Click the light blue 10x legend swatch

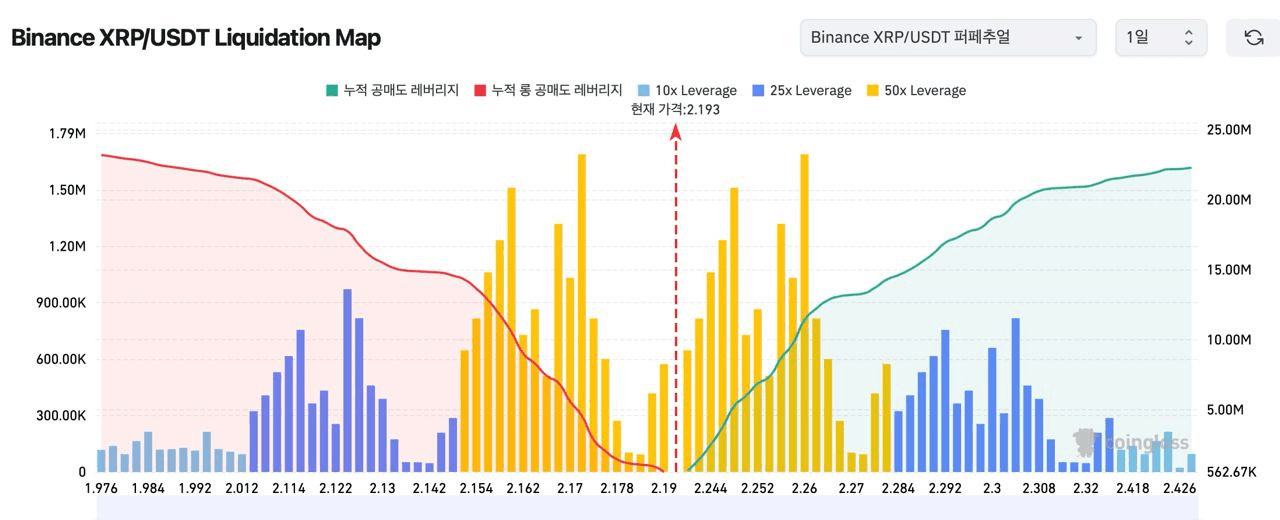(x=643, y=90)
